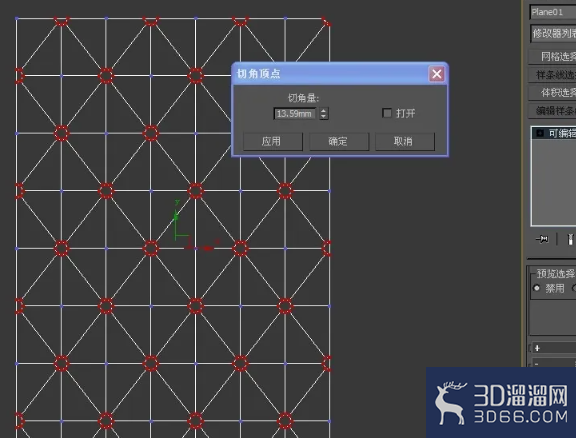Enable the 打开 checkbox
Image resolution: width=576 pixels, height=438 pixels.
387,113
